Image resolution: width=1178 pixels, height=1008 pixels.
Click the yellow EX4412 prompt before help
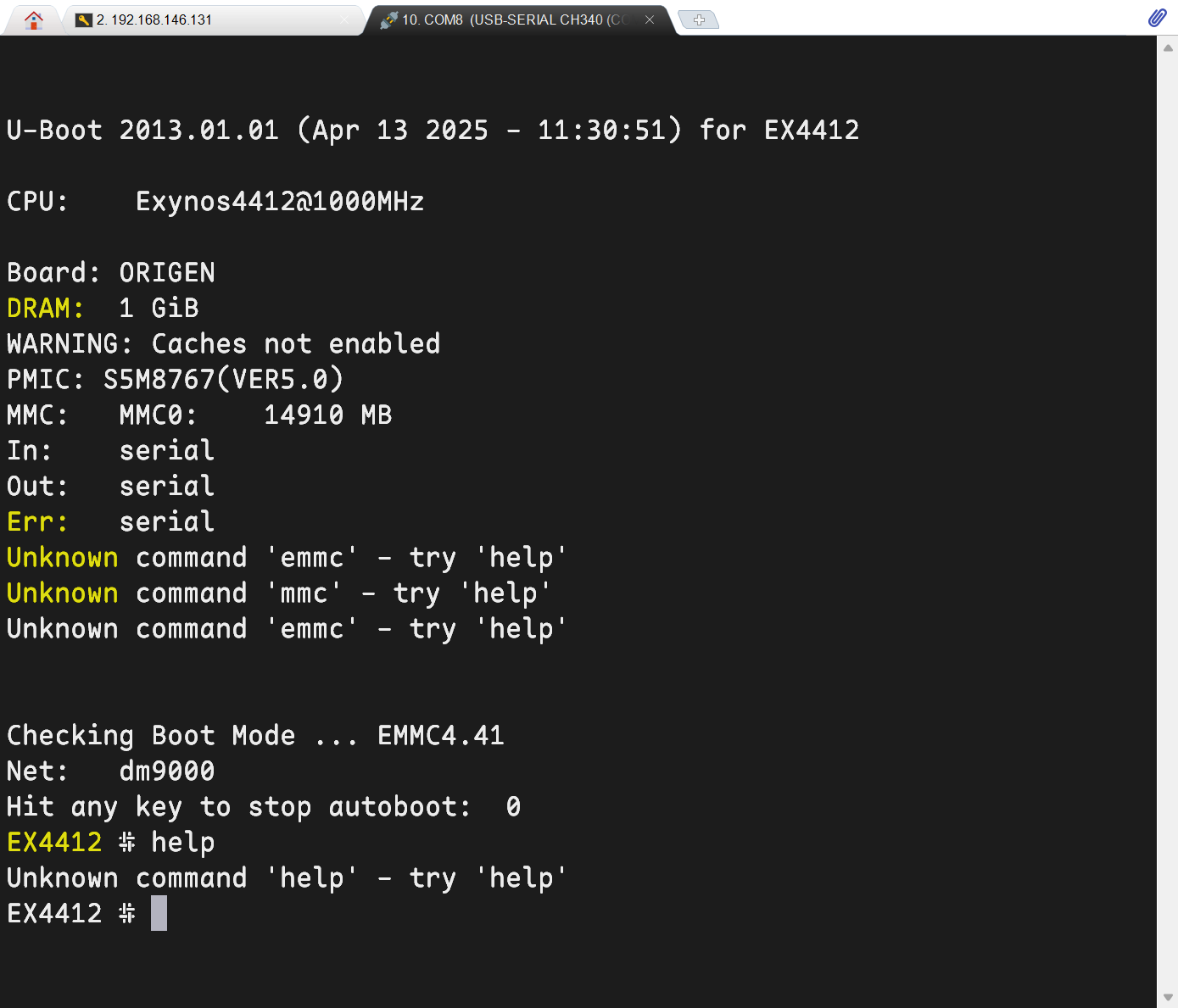pos(54,842)
